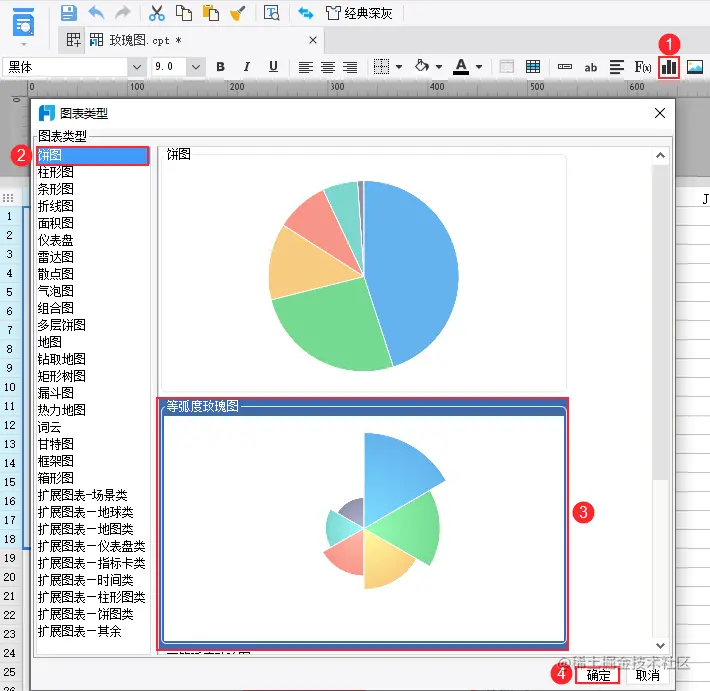
Task: Choose 组合图 from the list
Action: [x=93, y=308]
